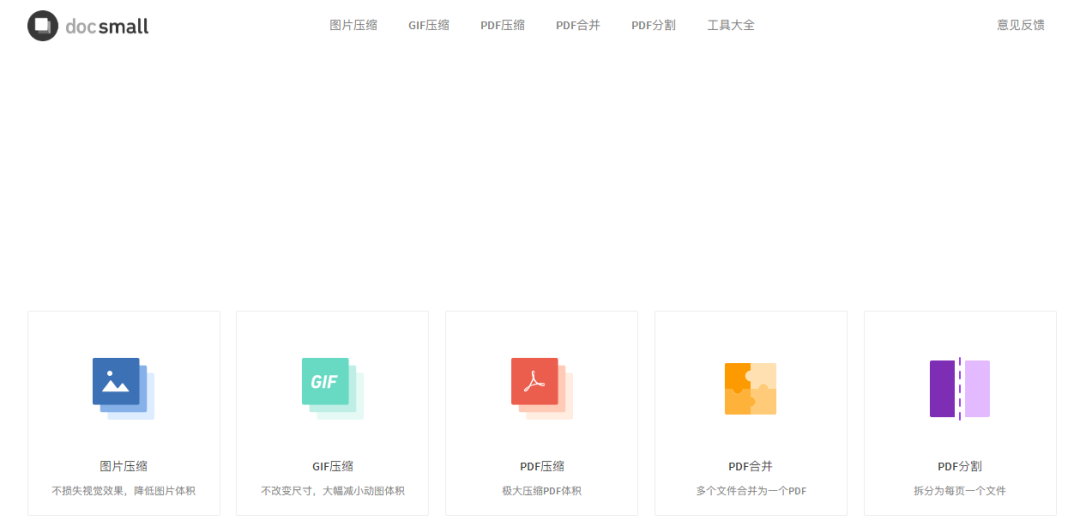
Task: Open PDF合并 in the top navigation
Action: point(578,25)
